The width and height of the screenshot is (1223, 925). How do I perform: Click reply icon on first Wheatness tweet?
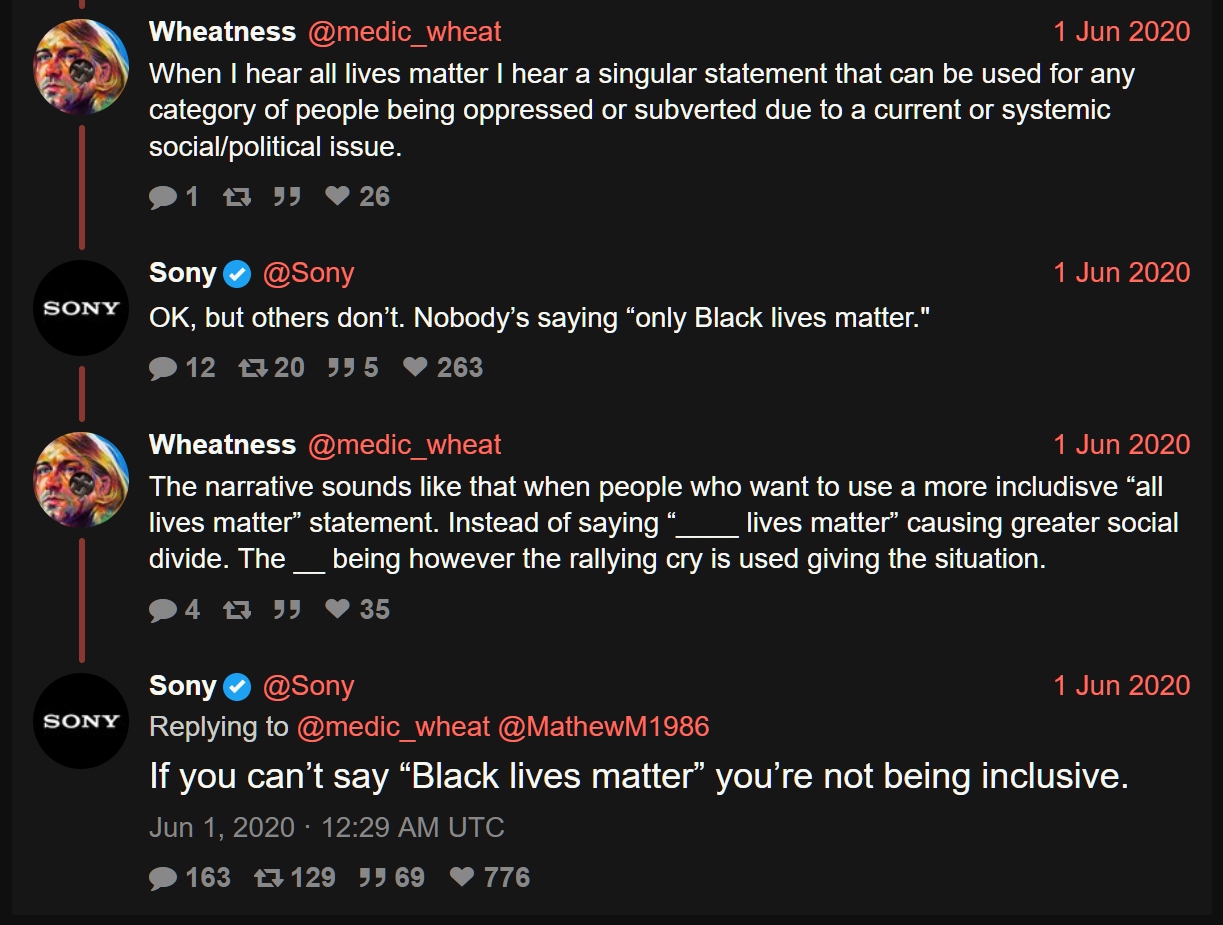coord(163,197)
